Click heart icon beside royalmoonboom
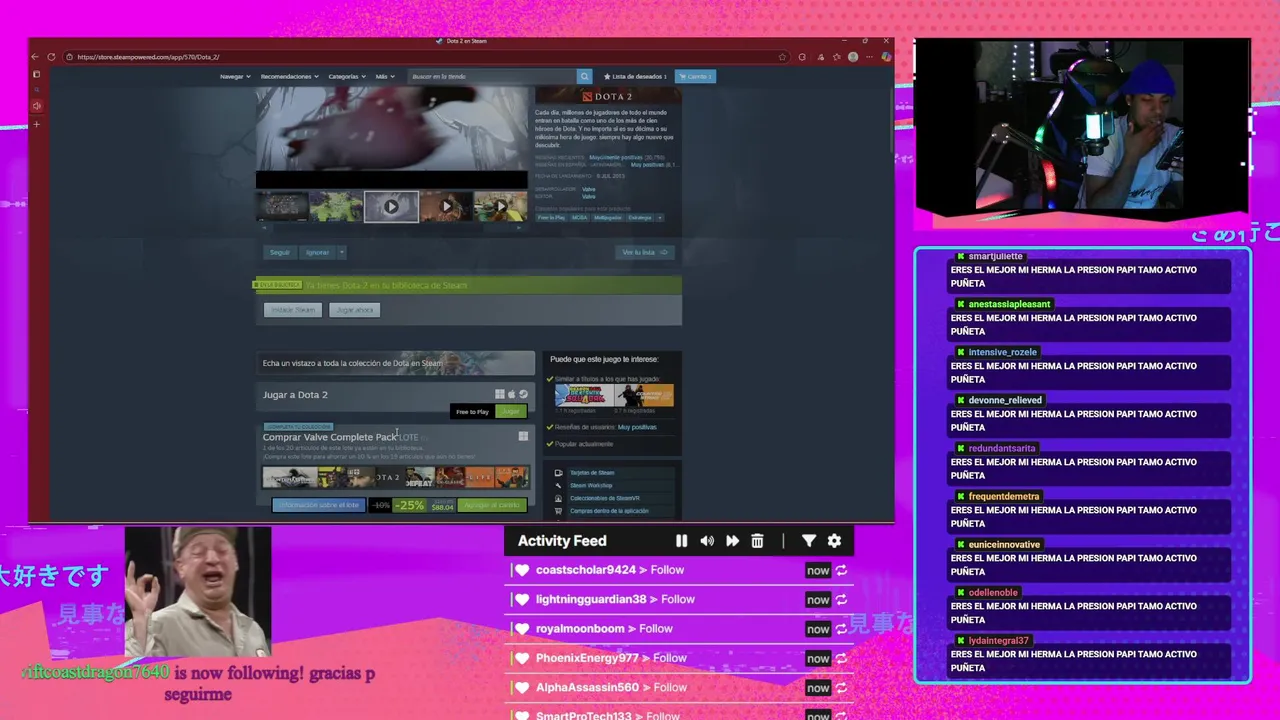The image size is (1280, 720). [521, 629]
